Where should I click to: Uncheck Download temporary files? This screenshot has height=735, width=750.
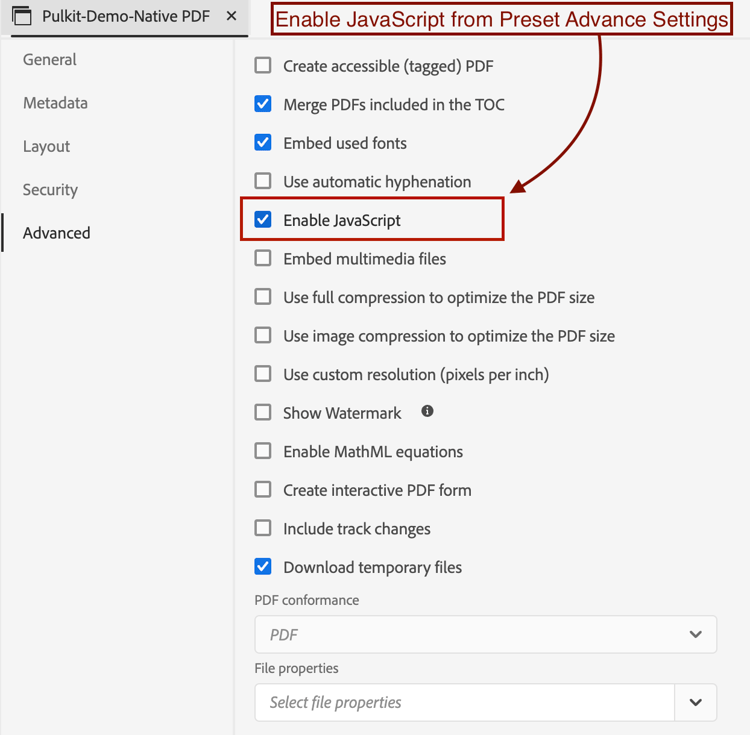click(263, 567)
